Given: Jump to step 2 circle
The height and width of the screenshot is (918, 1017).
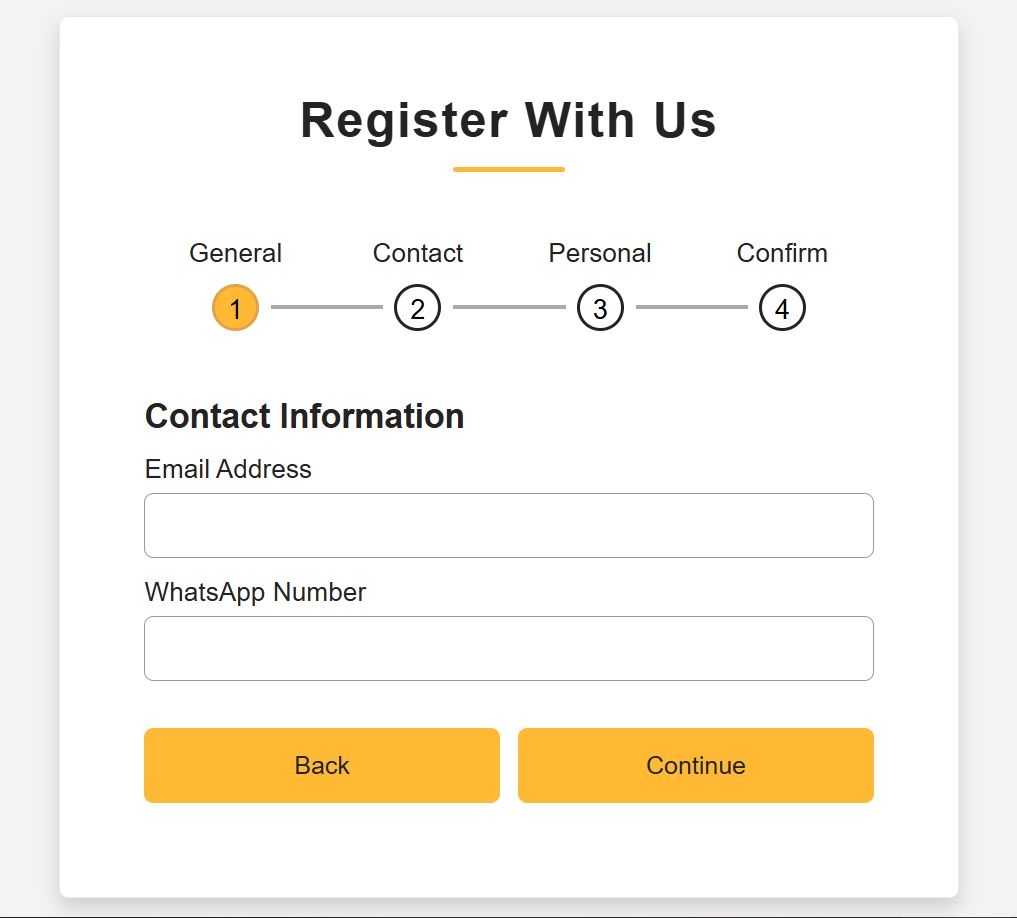Looking at the screenshot, I should (417, 308).
